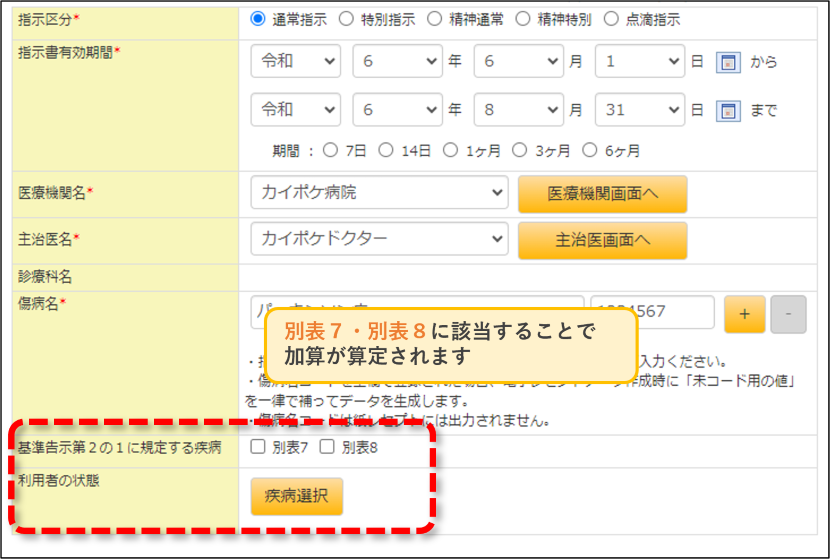Click the 医療機関画面へ button
Viewport: 830px width, 559px height.
(602, 194)
